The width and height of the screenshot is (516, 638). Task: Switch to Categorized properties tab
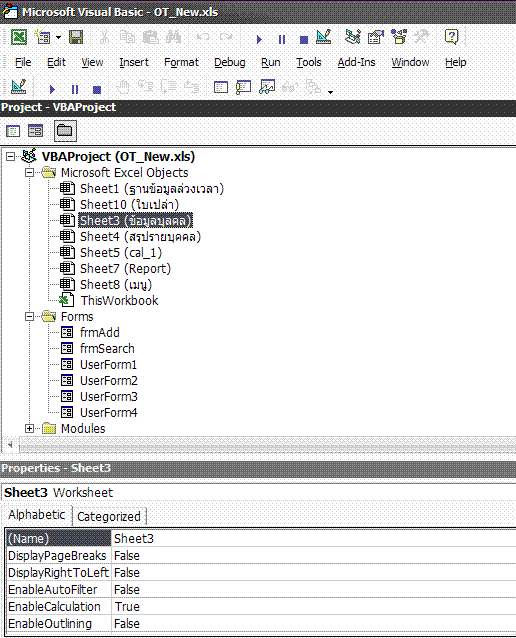click(109, 516)
